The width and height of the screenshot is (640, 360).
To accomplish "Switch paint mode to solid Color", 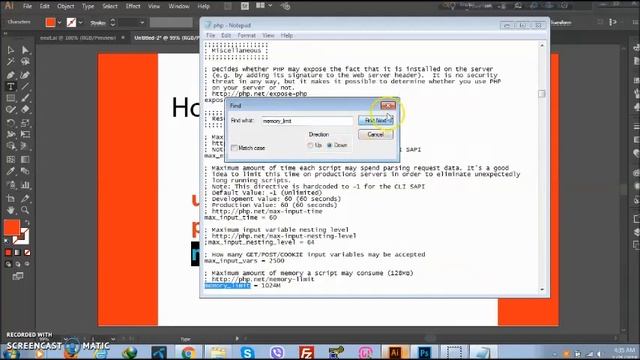I will pyautogui.click(x=8, y=253).
